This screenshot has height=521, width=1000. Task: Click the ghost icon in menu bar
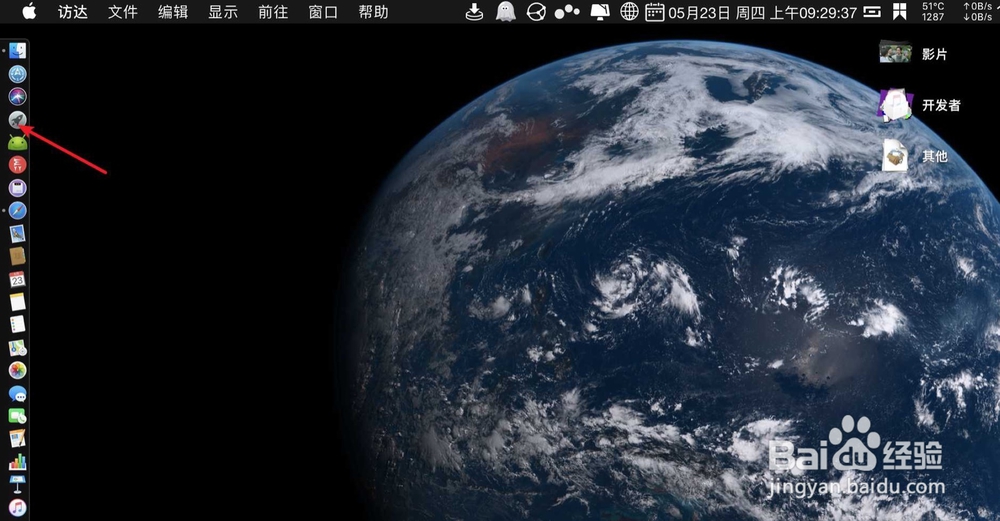(506, 11)
